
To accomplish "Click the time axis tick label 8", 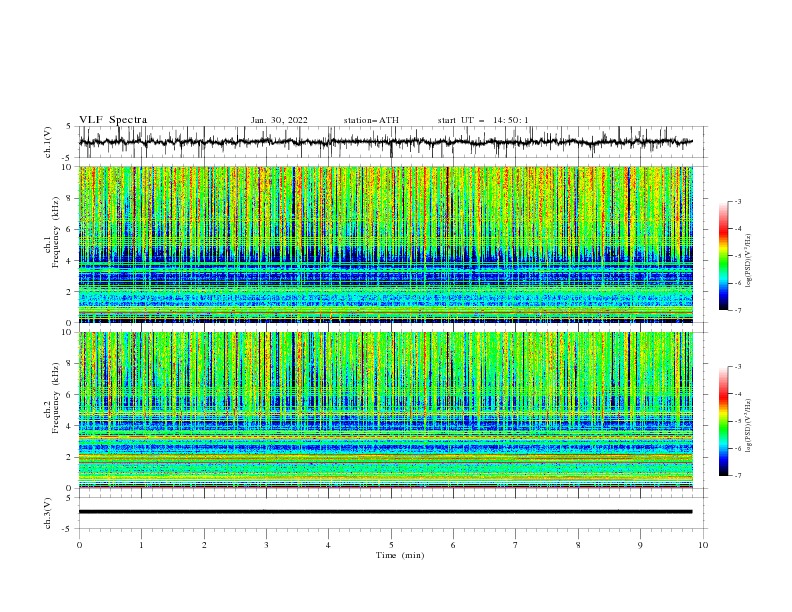I will click(578, 545).
